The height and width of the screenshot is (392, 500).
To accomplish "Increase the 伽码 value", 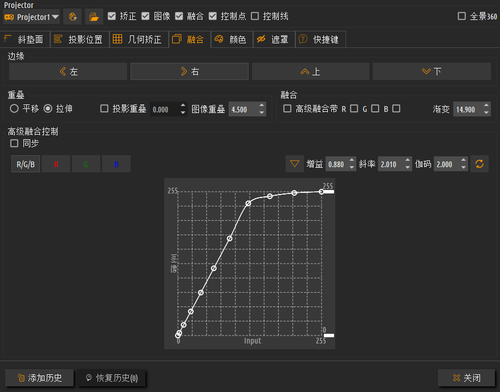I will tap(464, 161).
